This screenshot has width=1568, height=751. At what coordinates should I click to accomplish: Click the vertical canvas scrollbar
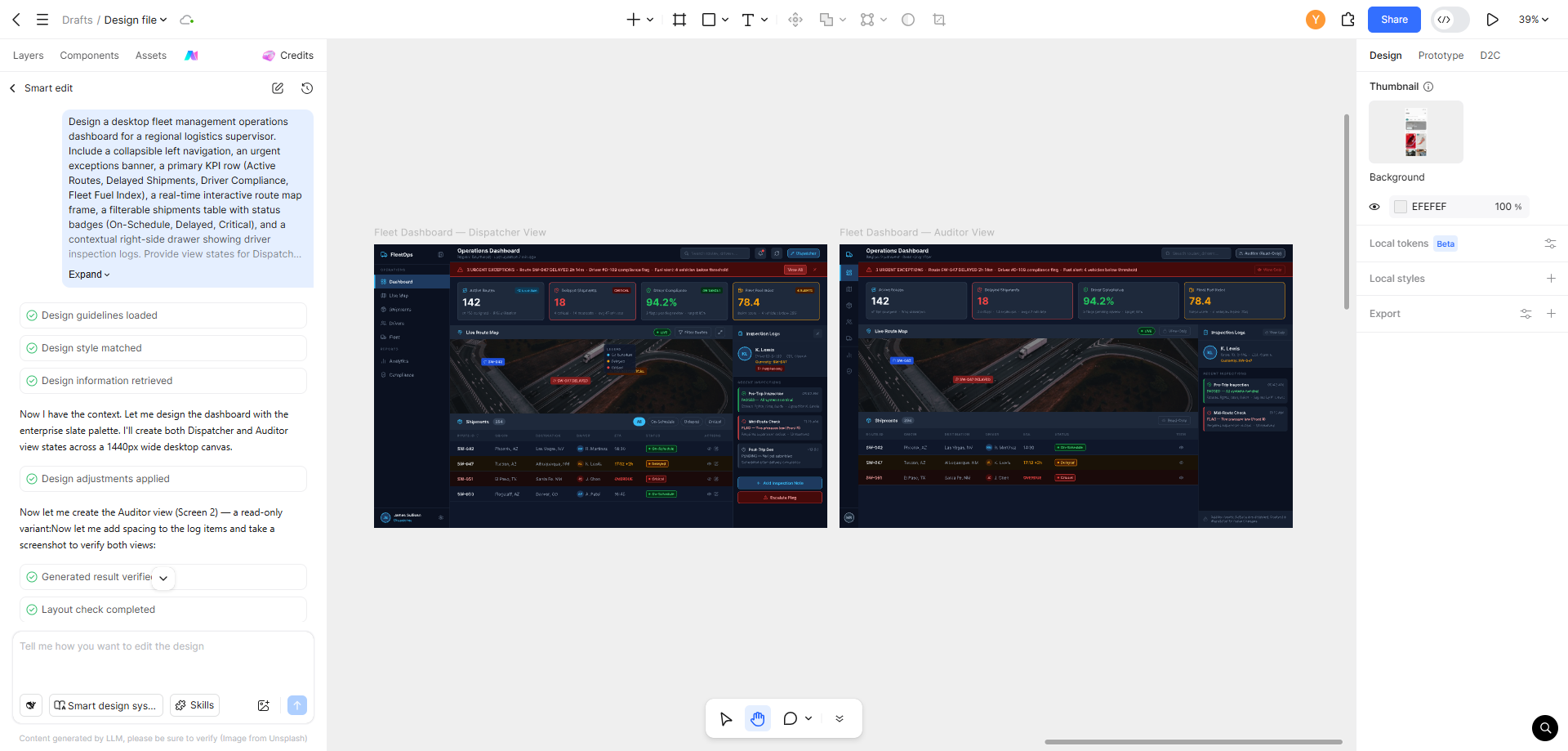tap(1347, 212)
